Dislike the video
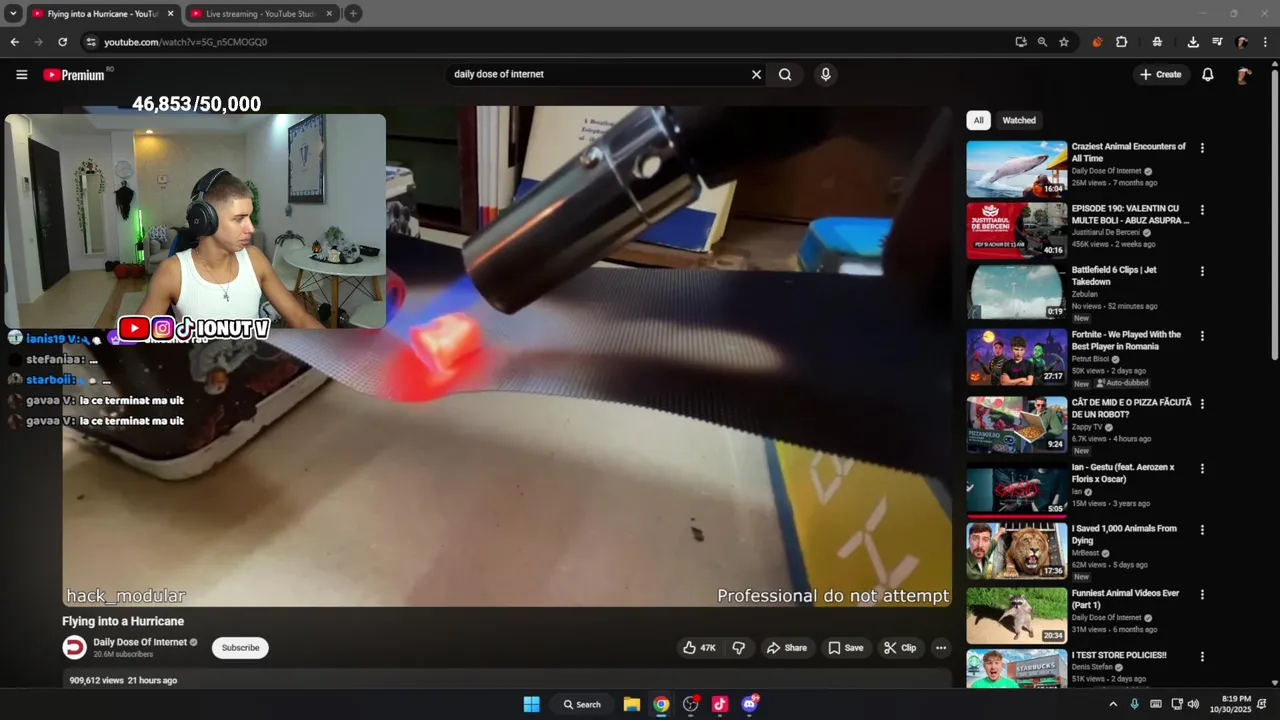 coord(738,648)
